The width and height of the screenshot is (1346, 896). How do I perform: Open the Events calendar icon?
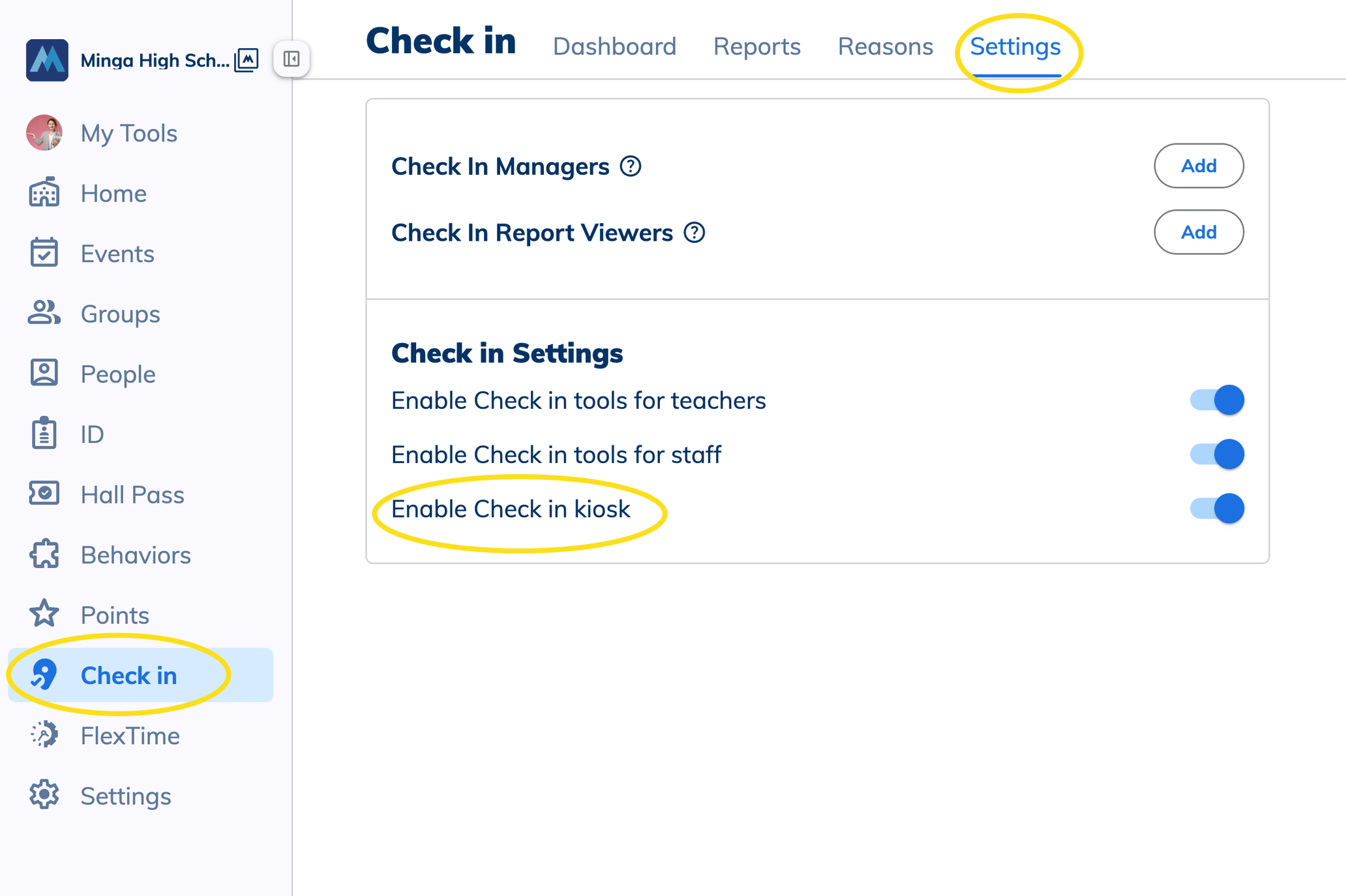tap(43, 253)
